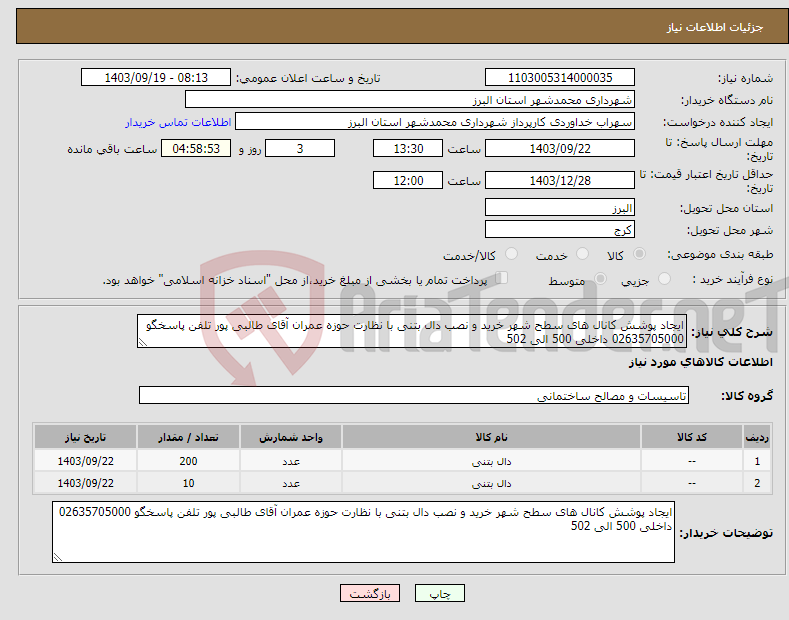Open the اطلاعات تماس خریدار link
This screenshot has width=789, height=620.
pos(178,122)
